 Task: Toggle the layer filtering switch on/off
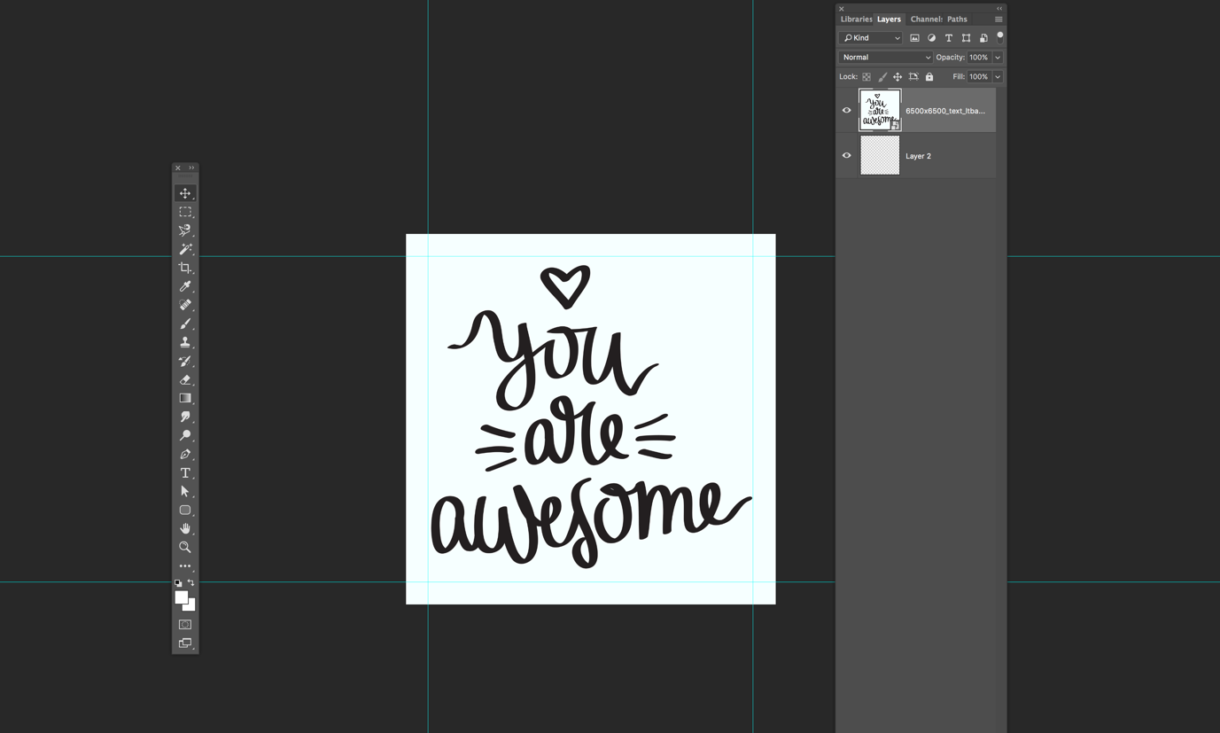999,36
